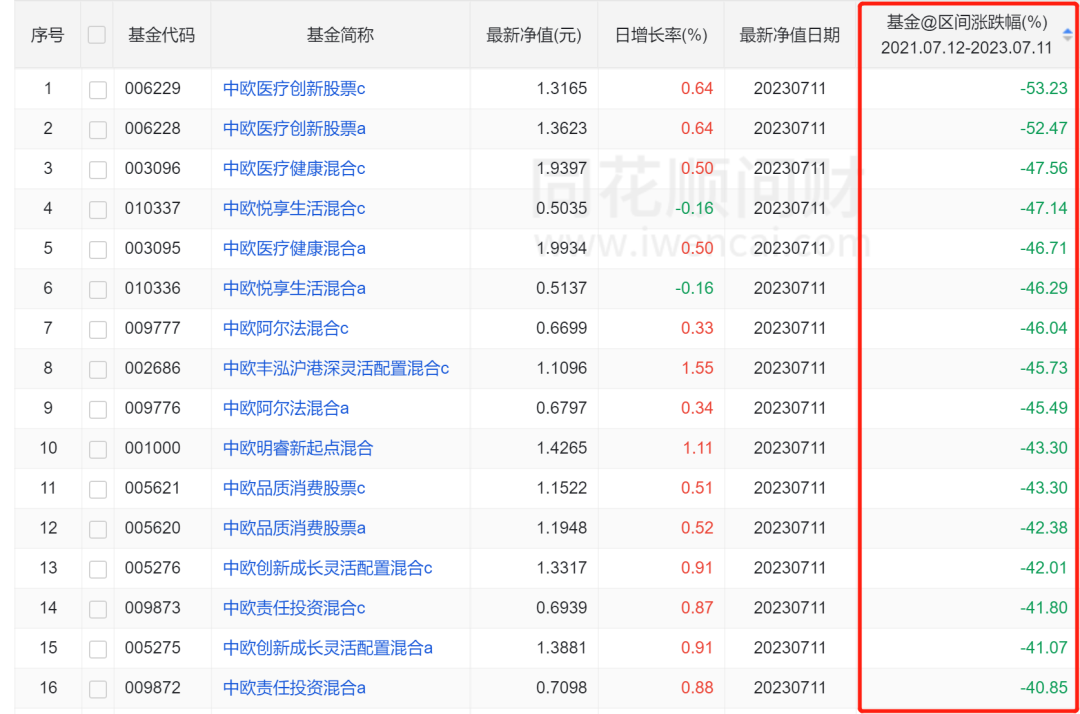The height and width of the screenshot is (714, 1080).
Task: Click the net value 0.7098 cell
Action: coord(561,688)
